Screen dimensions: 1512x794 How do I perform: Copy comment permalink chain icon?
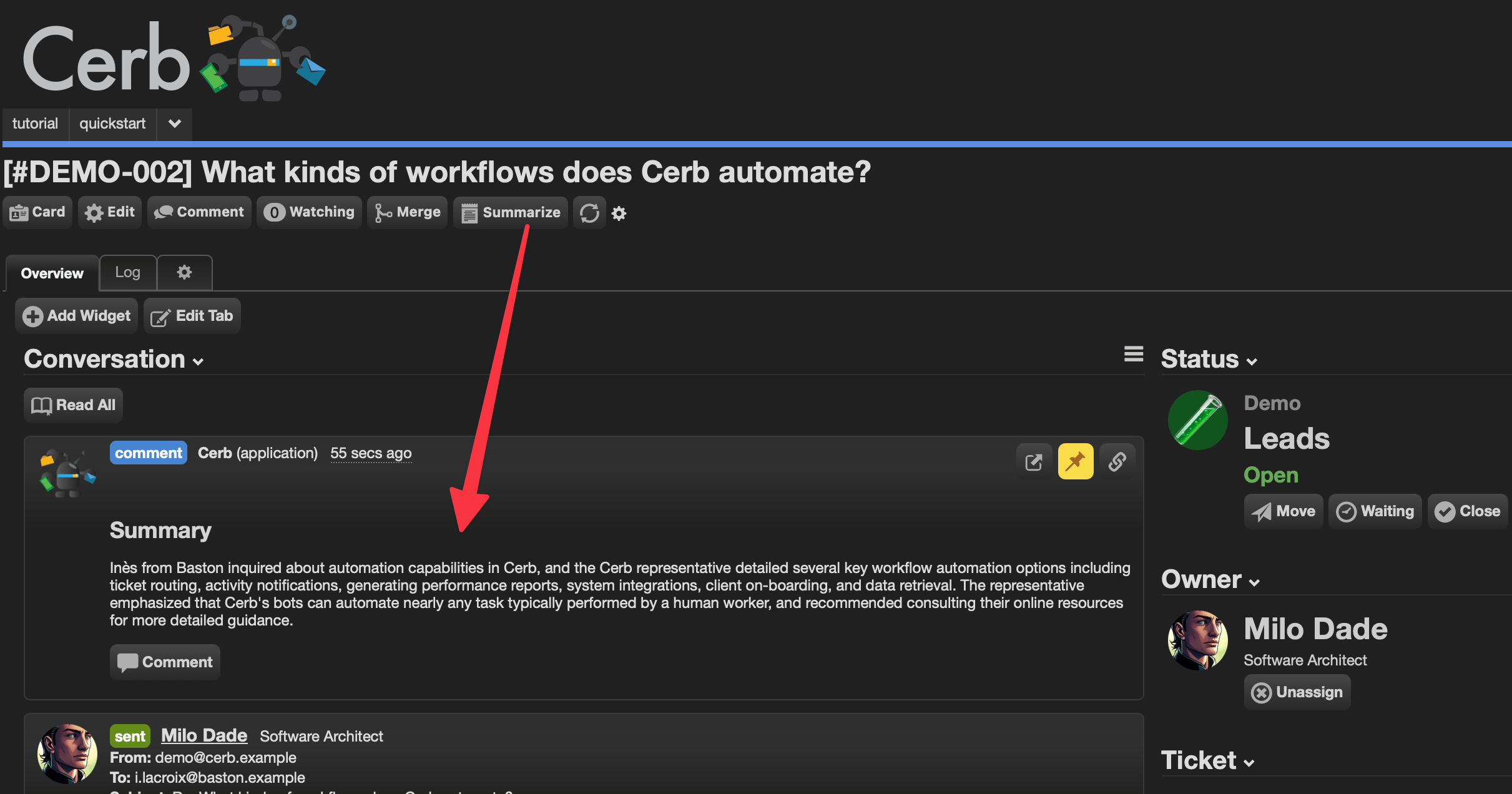coord(1117,462)
